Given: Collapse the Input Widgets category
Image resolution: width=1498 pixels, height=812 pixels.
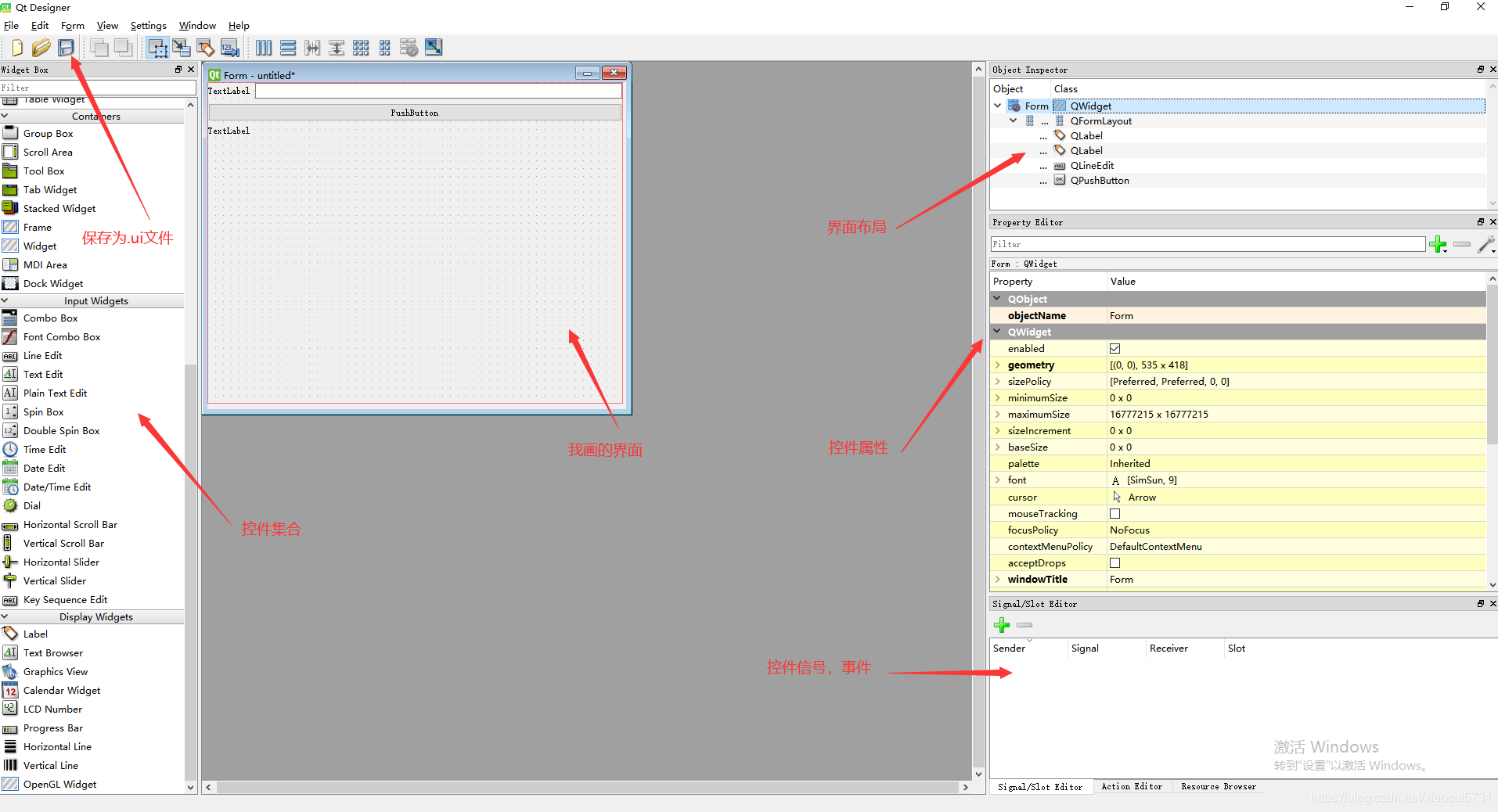Looking at the screenshot, I should 5,301.
